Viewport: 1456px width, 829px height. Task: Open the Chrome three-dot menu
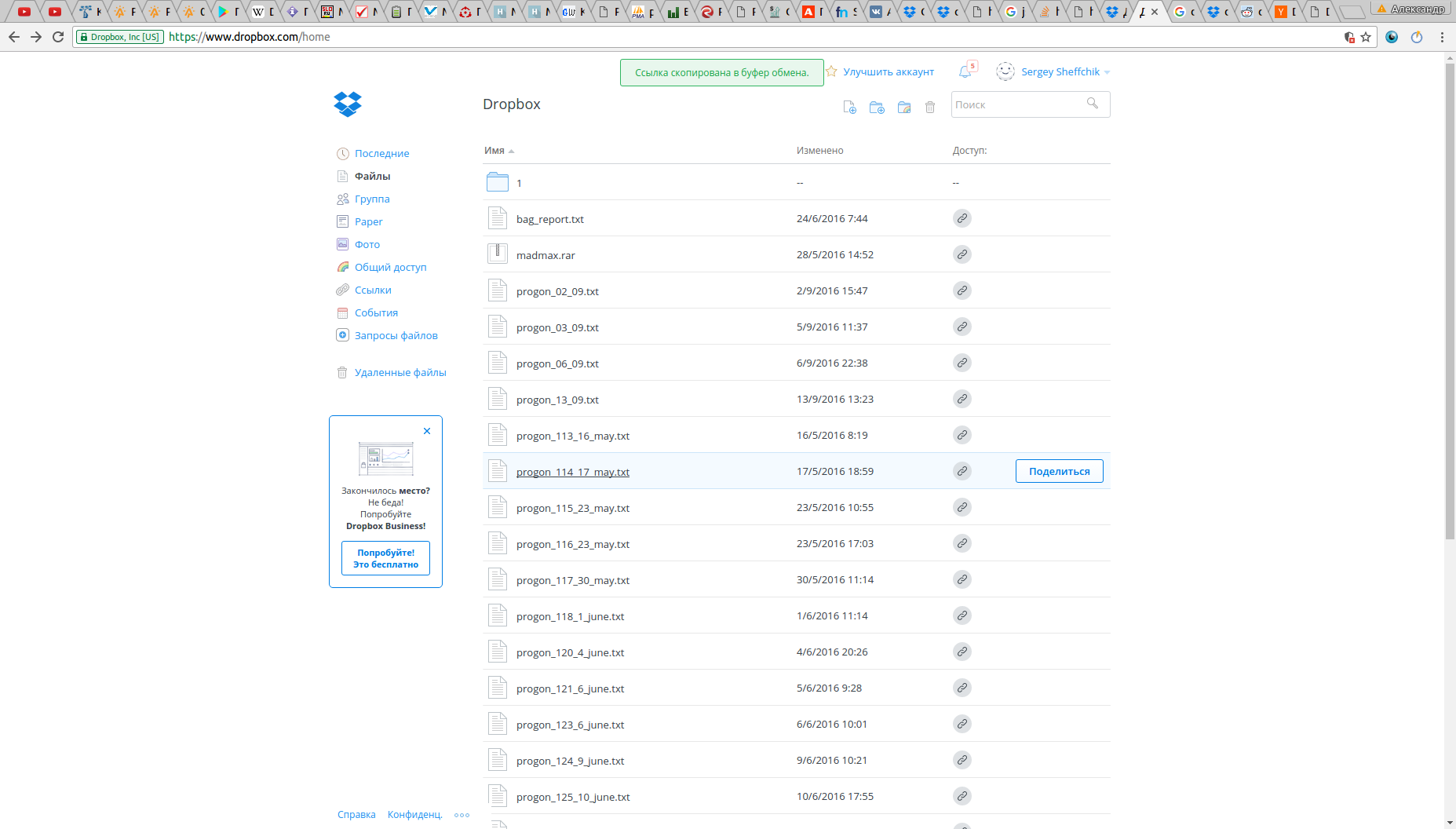pyautogui.click(x=1442, y=37)
